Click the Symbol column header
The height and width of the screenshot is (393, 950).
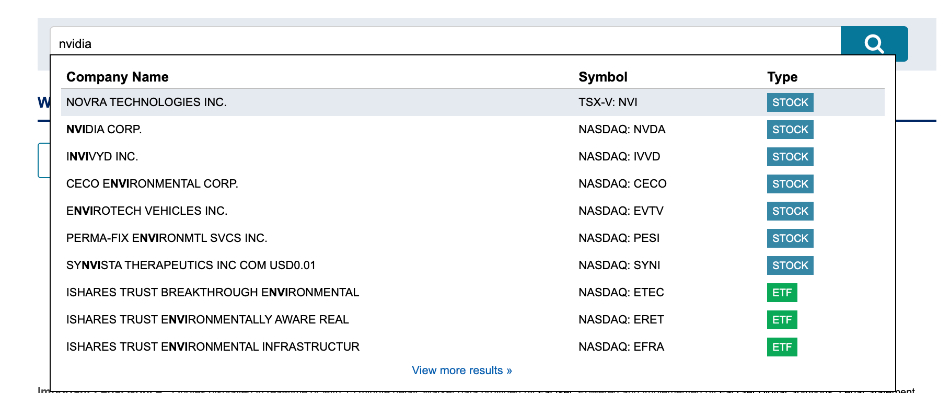603,77
